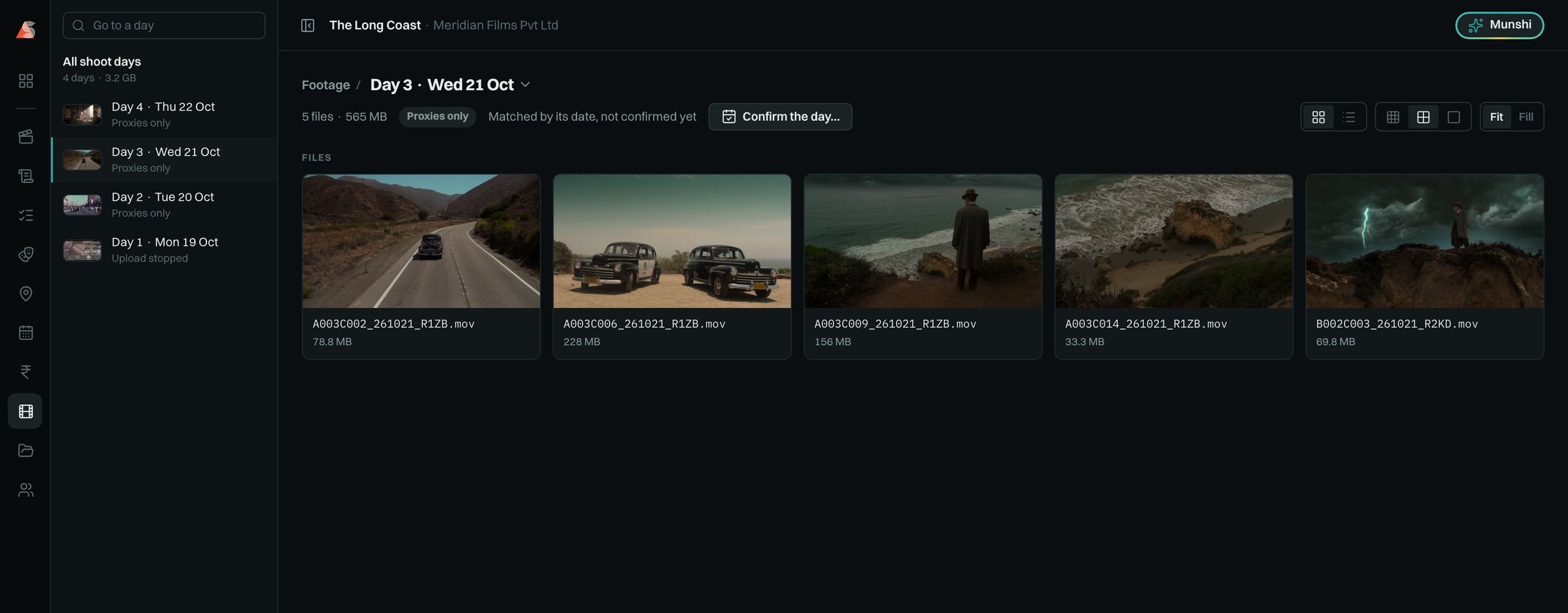This screenshot has width=1568, height=613.
Task: Open the script scroll icon in sidebar
Action: pyautogui.click(x=25, y=176)
